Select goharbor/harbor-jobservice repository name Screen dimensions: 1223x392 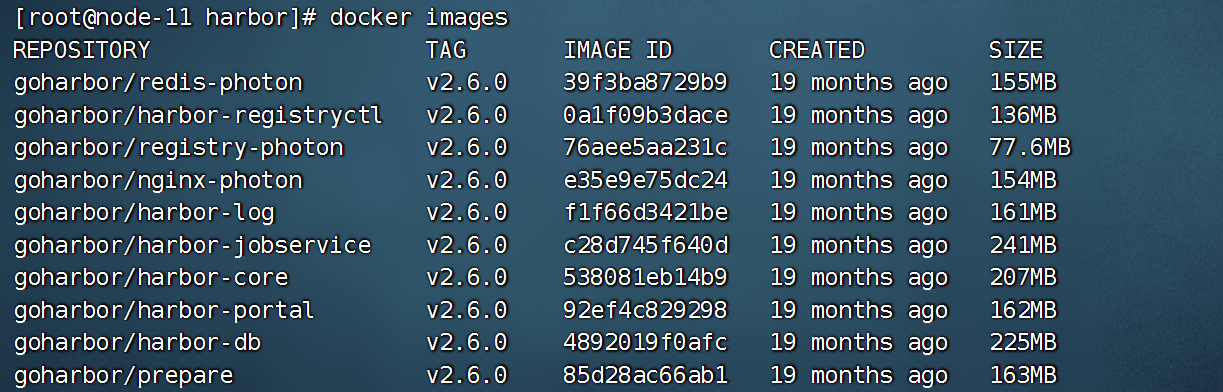pyautogui.click(x=192, y=246)
